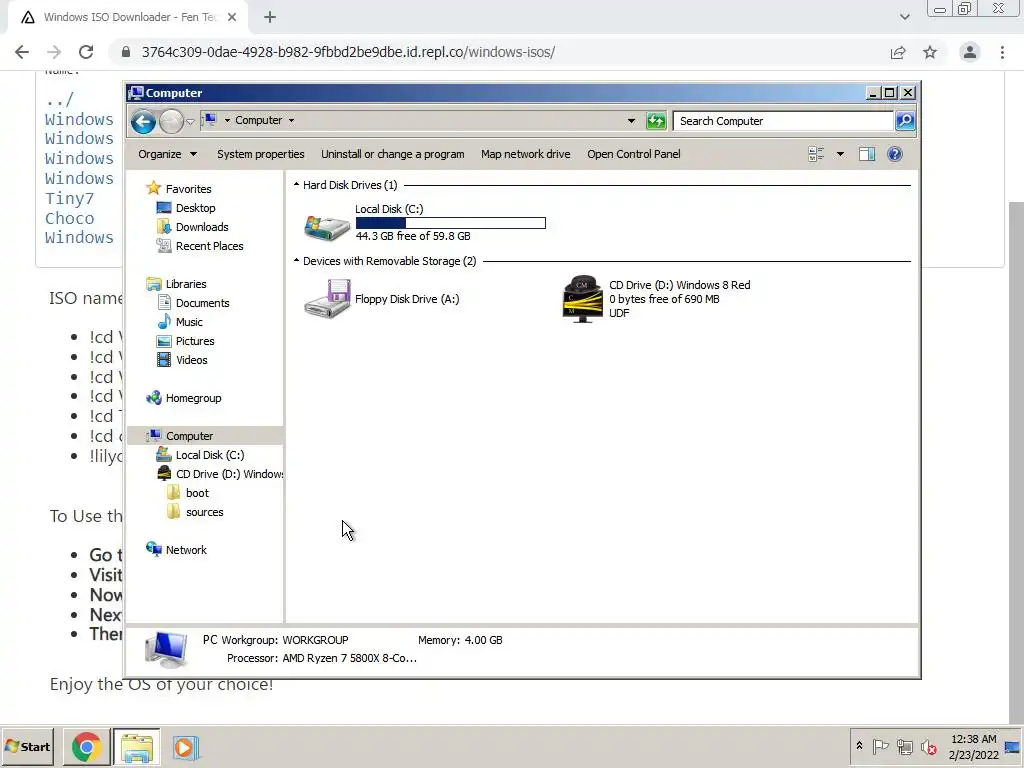Screen dimensions: 1024x768
Task: Close the Windows ISO Downloader tab
Action: 232,18
